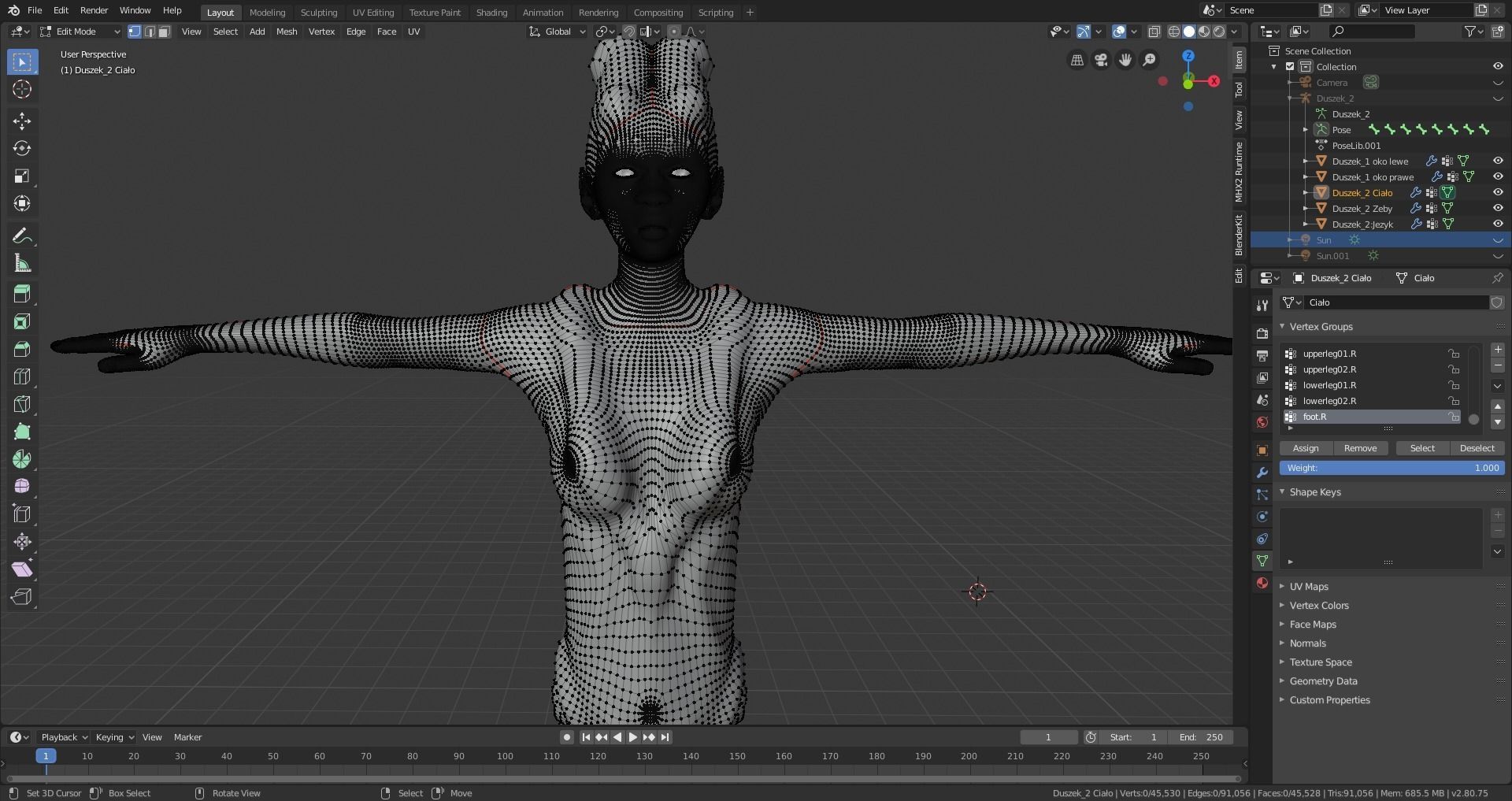Click the Assign vertex group button

(1306, 448)
